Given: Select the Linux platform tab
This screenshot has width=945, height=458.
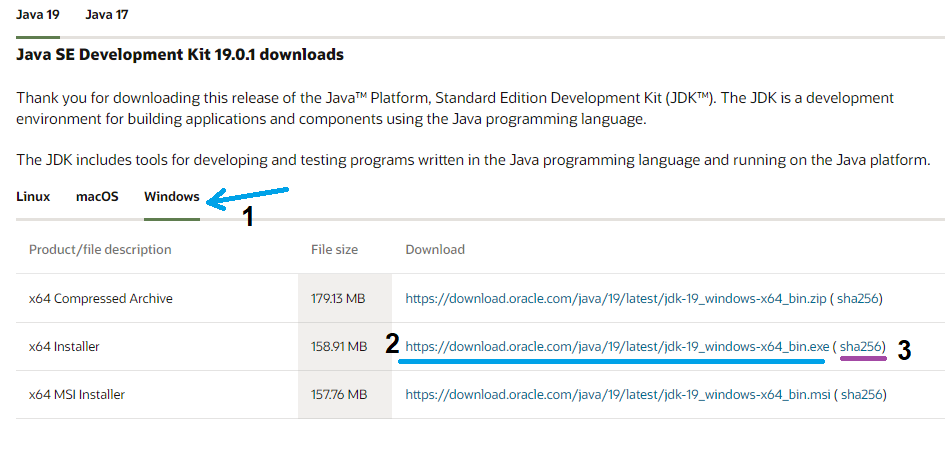Looking at the screenshot, I should (33, 196).
